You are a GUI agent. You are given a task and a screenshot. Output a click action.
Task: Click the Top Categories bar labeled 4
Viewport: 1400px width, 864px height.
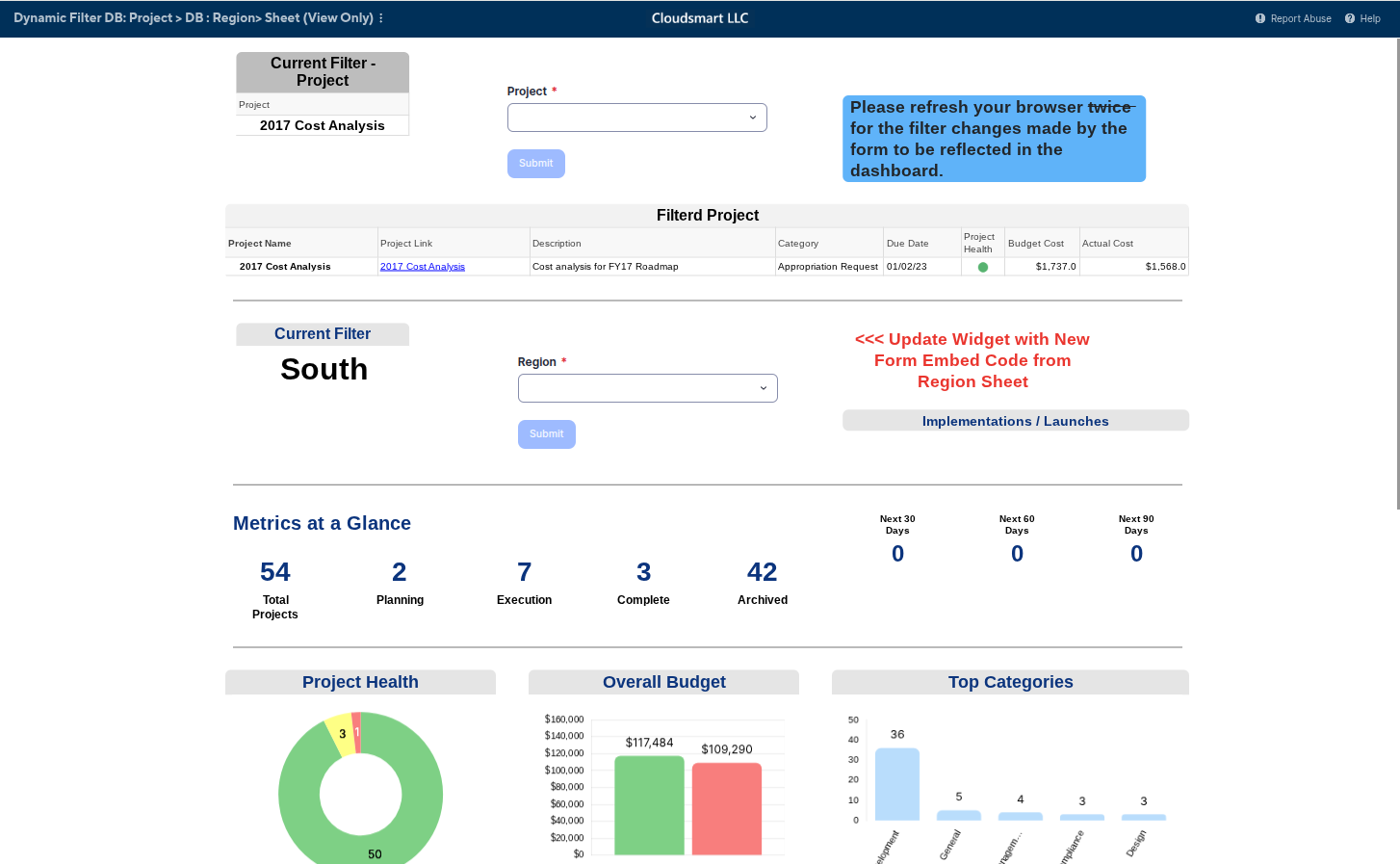click(1021, 816)
